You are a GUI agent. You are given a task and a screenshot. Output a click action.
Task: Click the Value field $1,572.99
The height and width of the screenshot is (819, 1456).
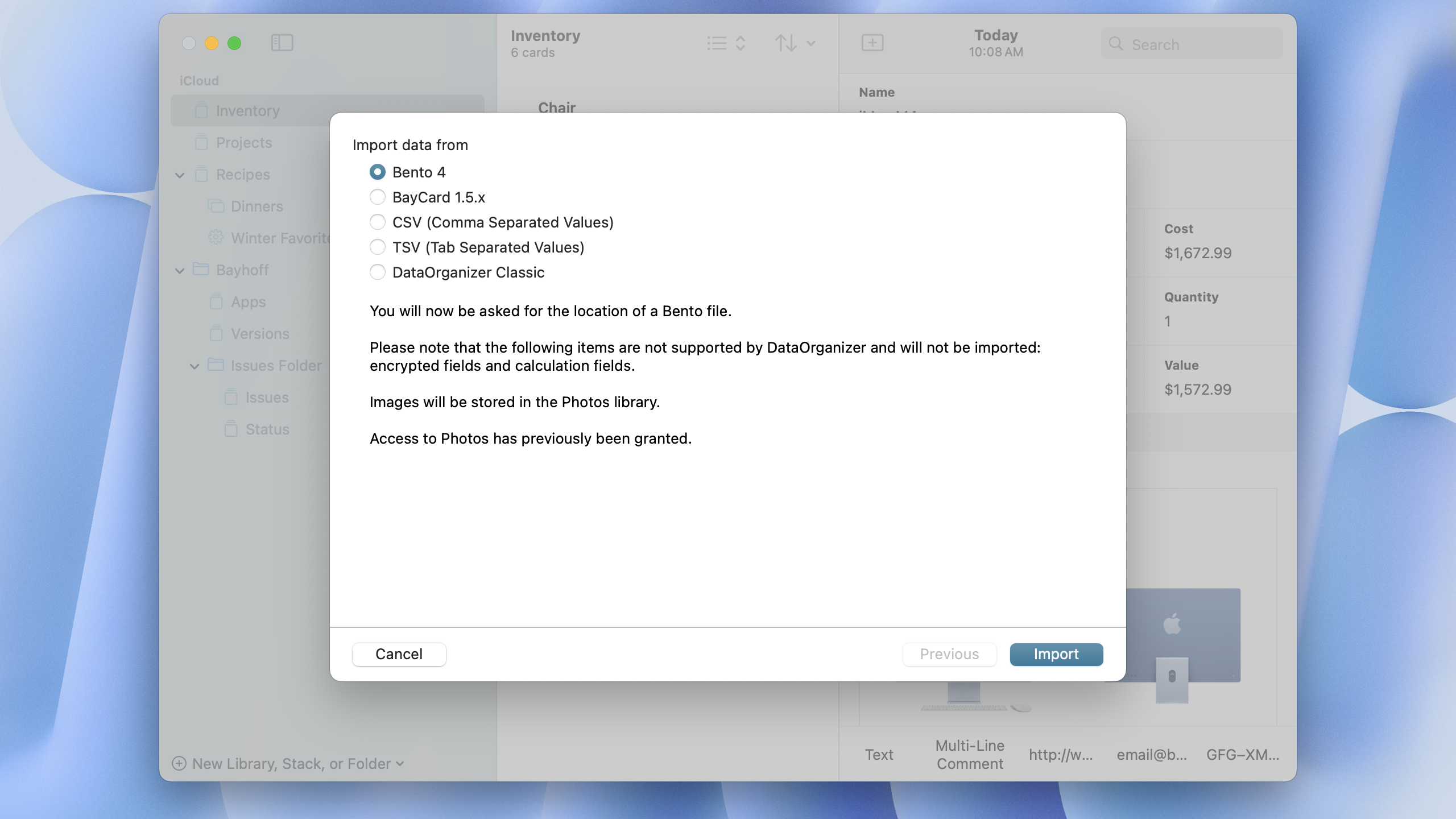1198,389
